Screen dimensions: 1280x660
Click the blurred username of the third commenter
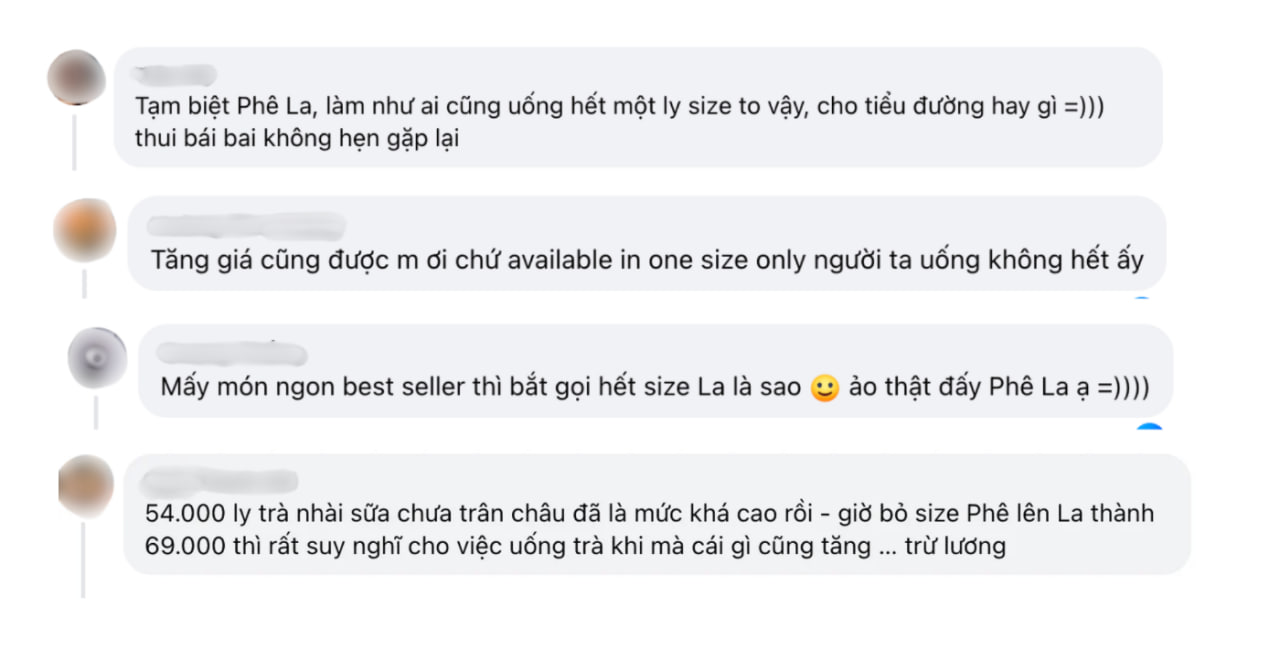(x=230, y=350)
